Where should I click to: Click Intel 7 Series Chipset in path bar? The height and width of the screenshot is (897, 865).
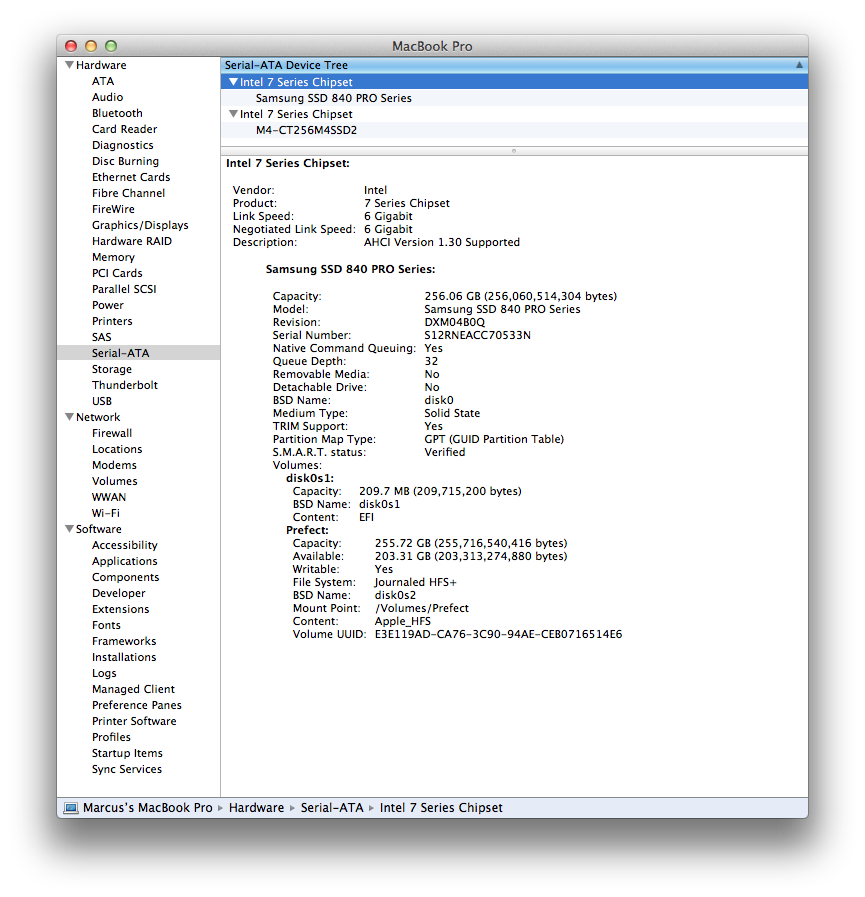pyautogui.click(x=441, y=808)
